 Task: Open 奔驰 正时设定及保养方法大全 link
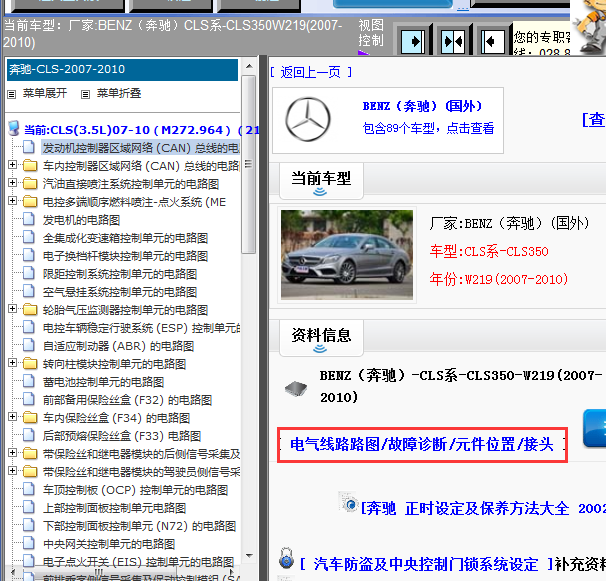483,508
